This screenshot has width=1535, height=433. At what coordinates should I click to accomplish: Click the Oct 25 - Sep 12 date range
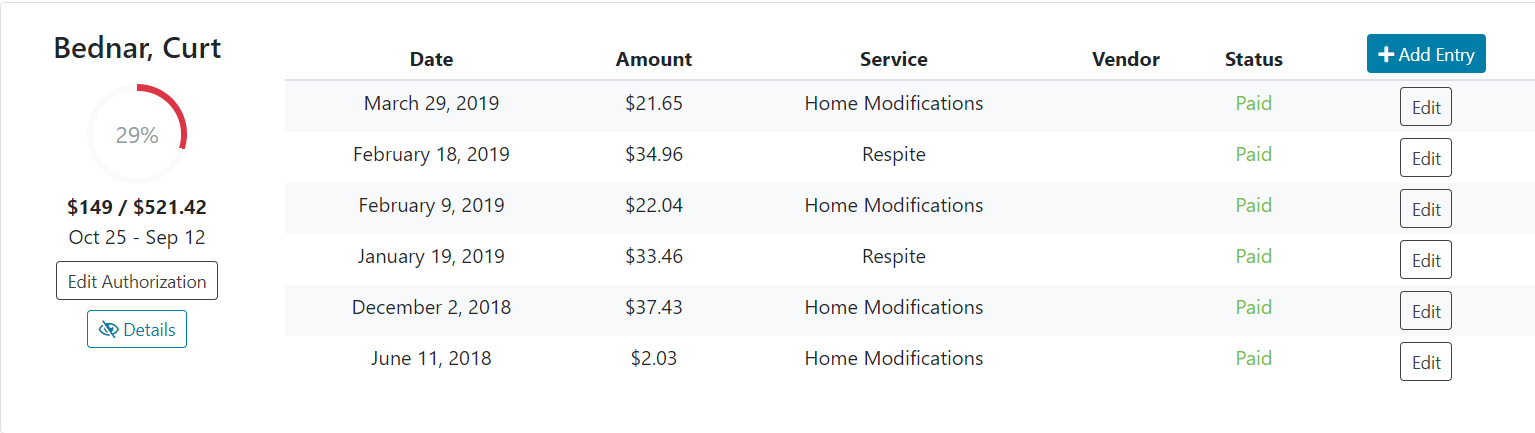(137, 238)
